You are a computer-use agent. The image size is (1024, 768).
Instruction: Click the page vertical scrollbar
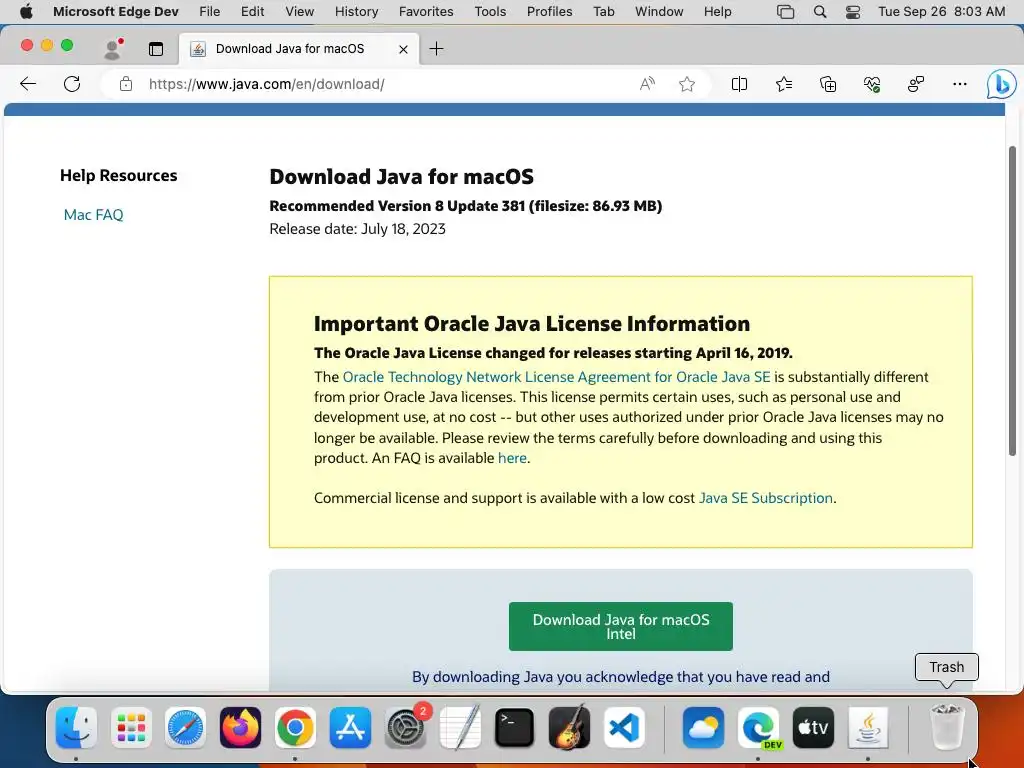[1012, 300]
